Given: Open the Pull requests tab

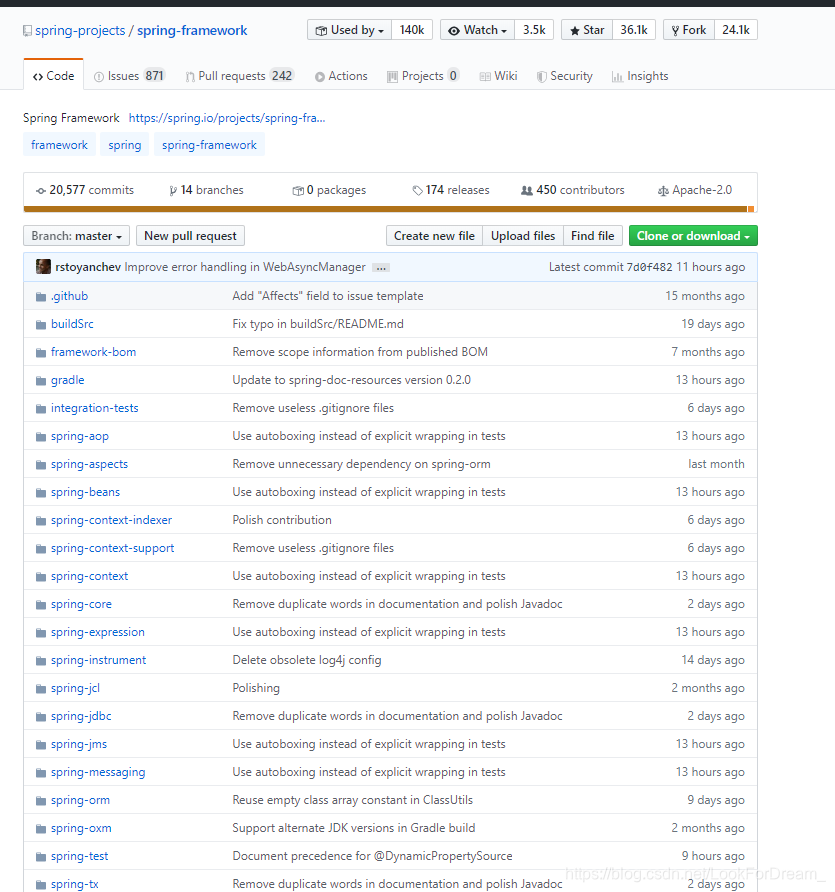Looking at the screenshot, I should pyautogui.click(x=239, y=76).
